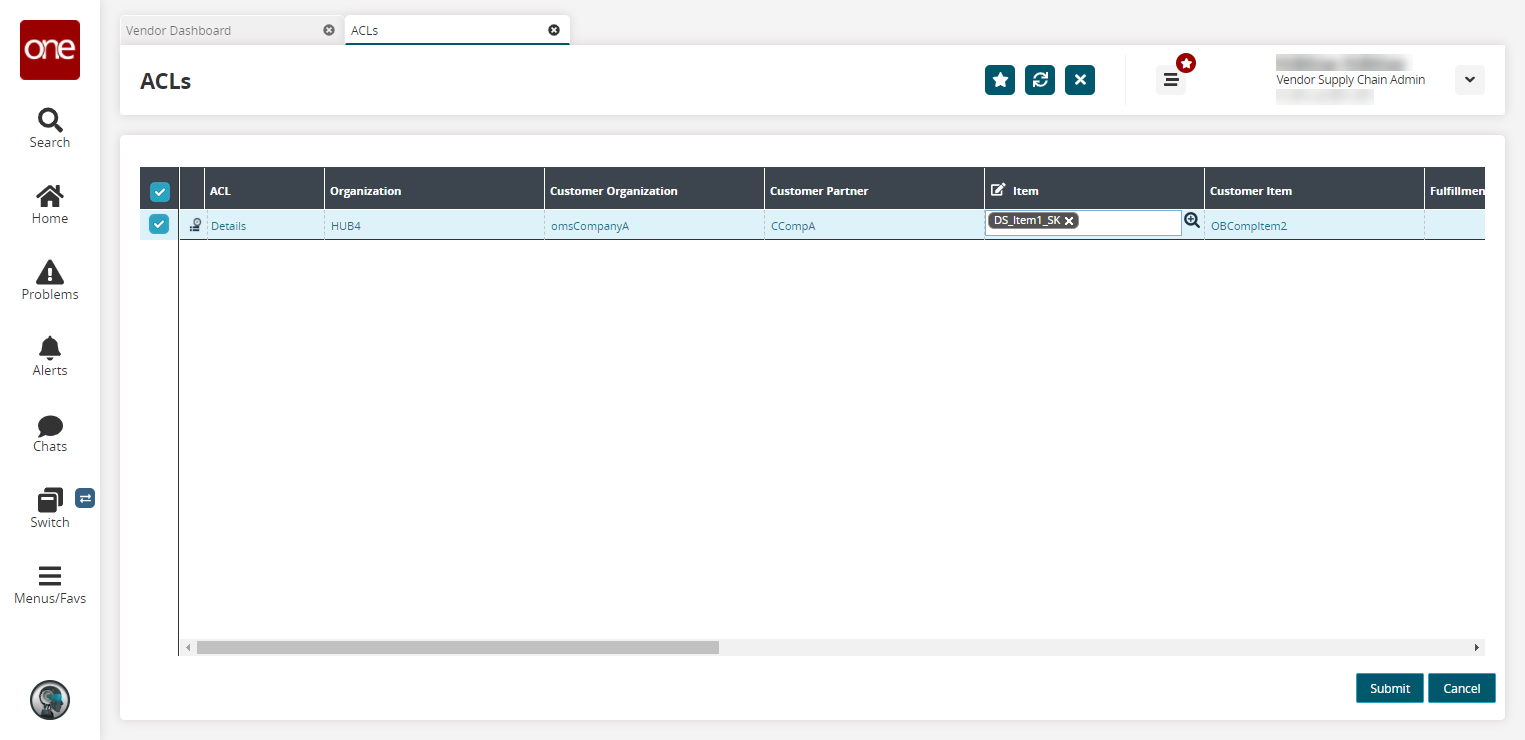The image size is (1525, 740).
Task: Click the ONE logo icon
Action: pos(50,50)
